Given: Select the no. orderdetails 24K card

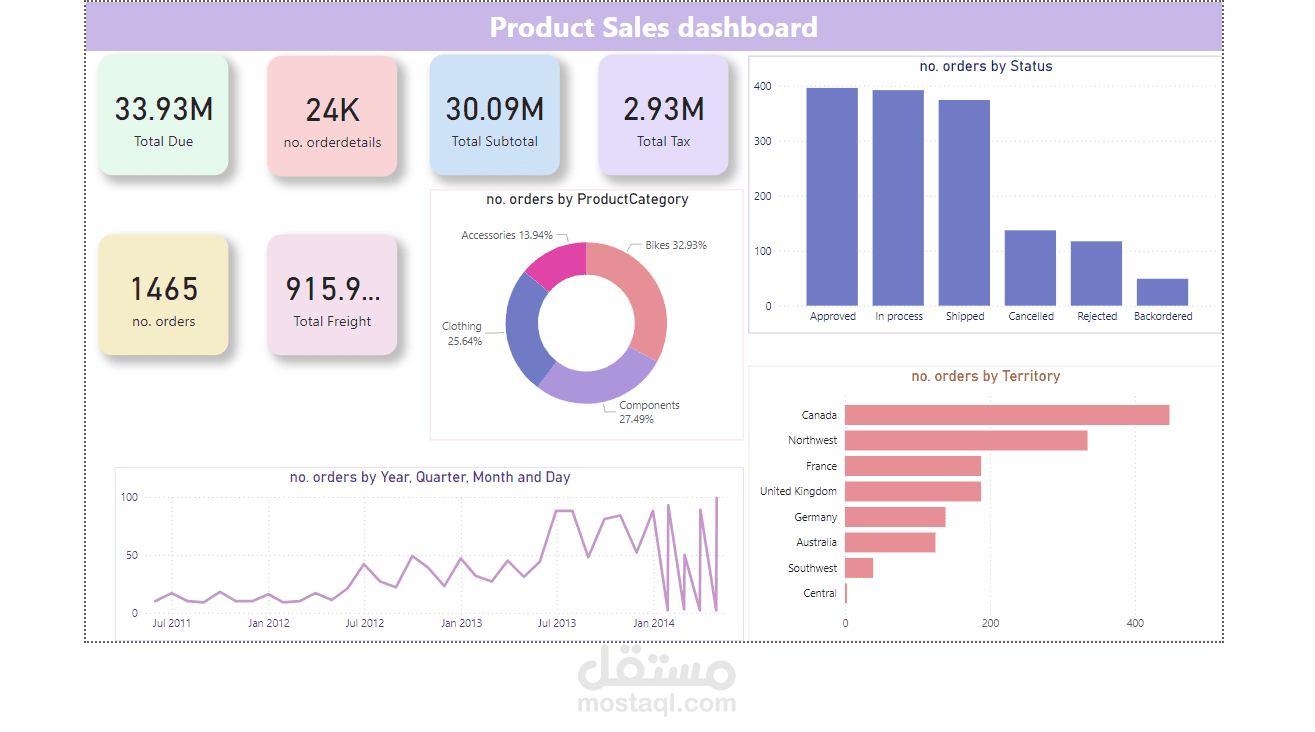Looking at the screenshot, I should tap(332, 116).
